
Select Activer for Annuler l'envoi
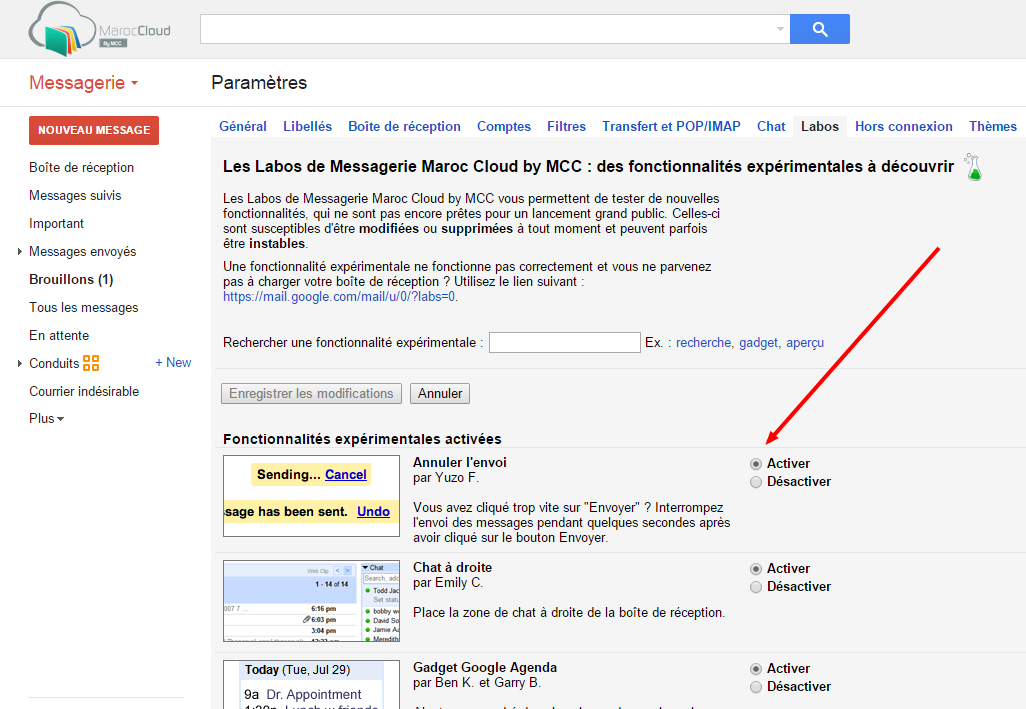(756, 464)
